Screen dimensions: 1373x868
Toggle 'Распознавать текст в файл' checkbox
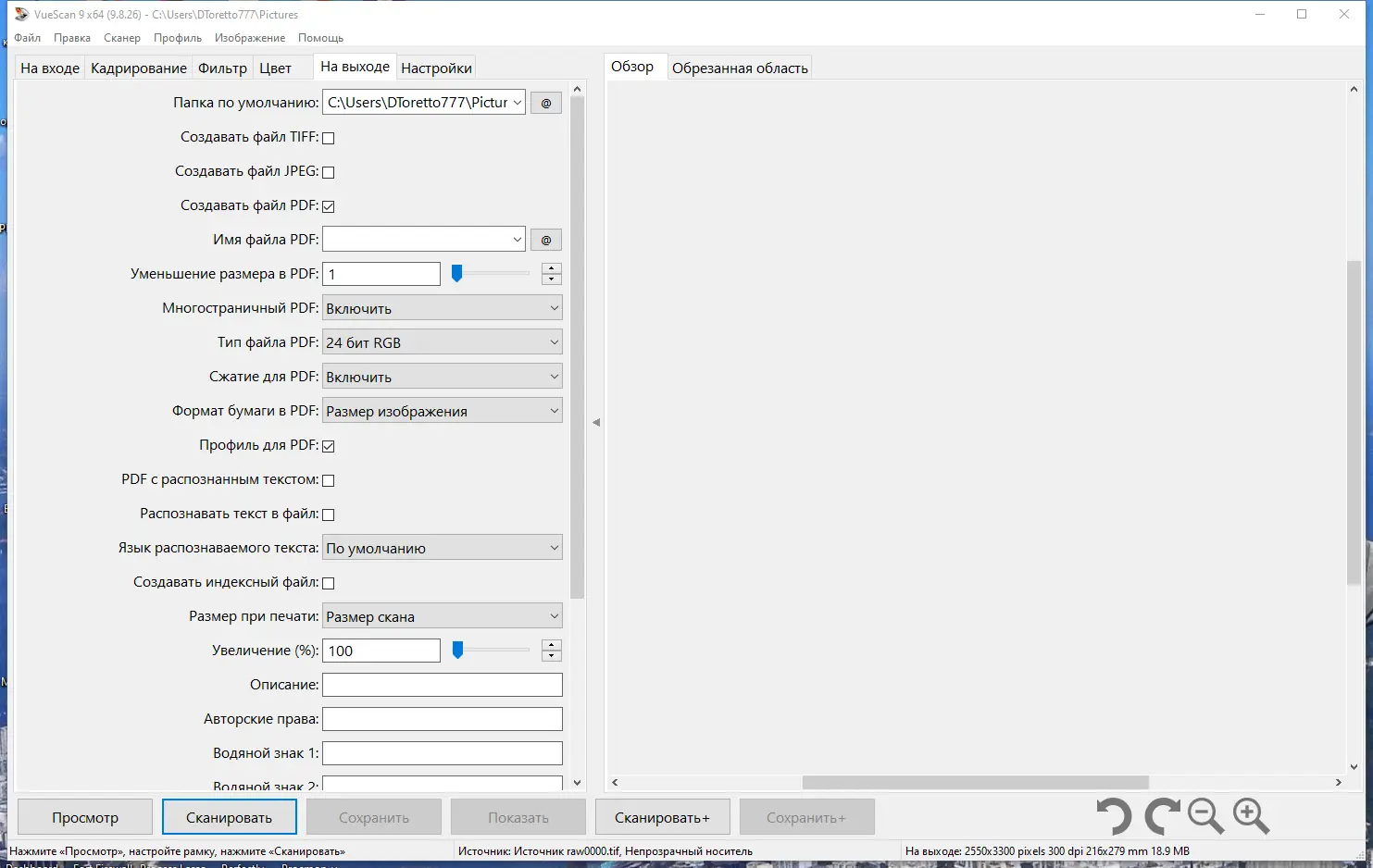pos(328,515)
